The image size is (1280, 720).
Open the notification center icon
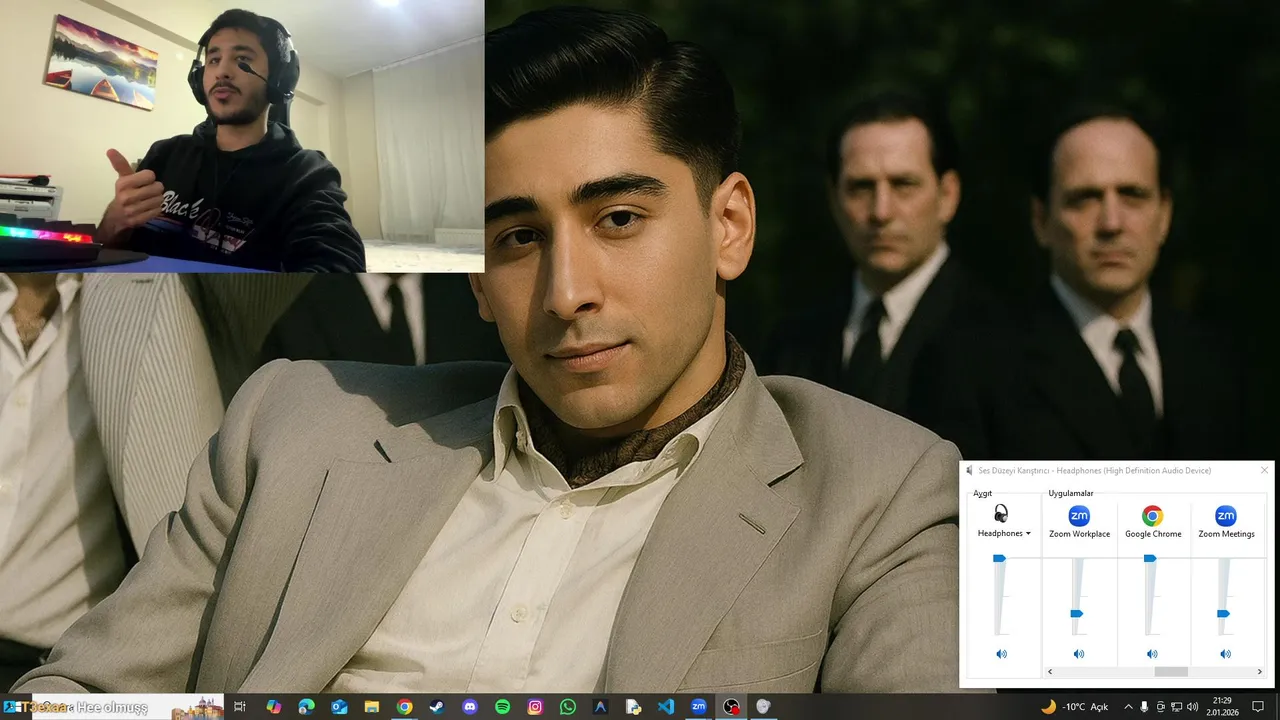point(1259,707)
